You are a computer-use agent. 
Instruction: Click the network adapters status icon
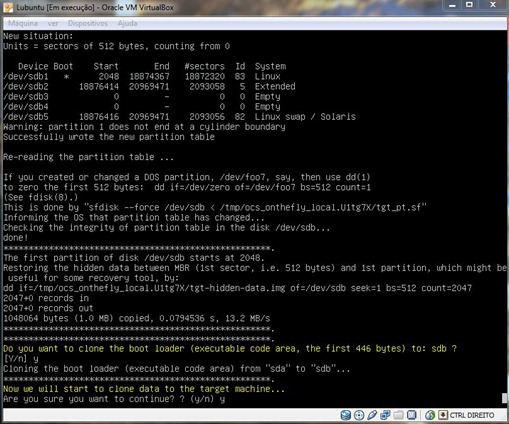pyautogui.click(x=385, y=415)
